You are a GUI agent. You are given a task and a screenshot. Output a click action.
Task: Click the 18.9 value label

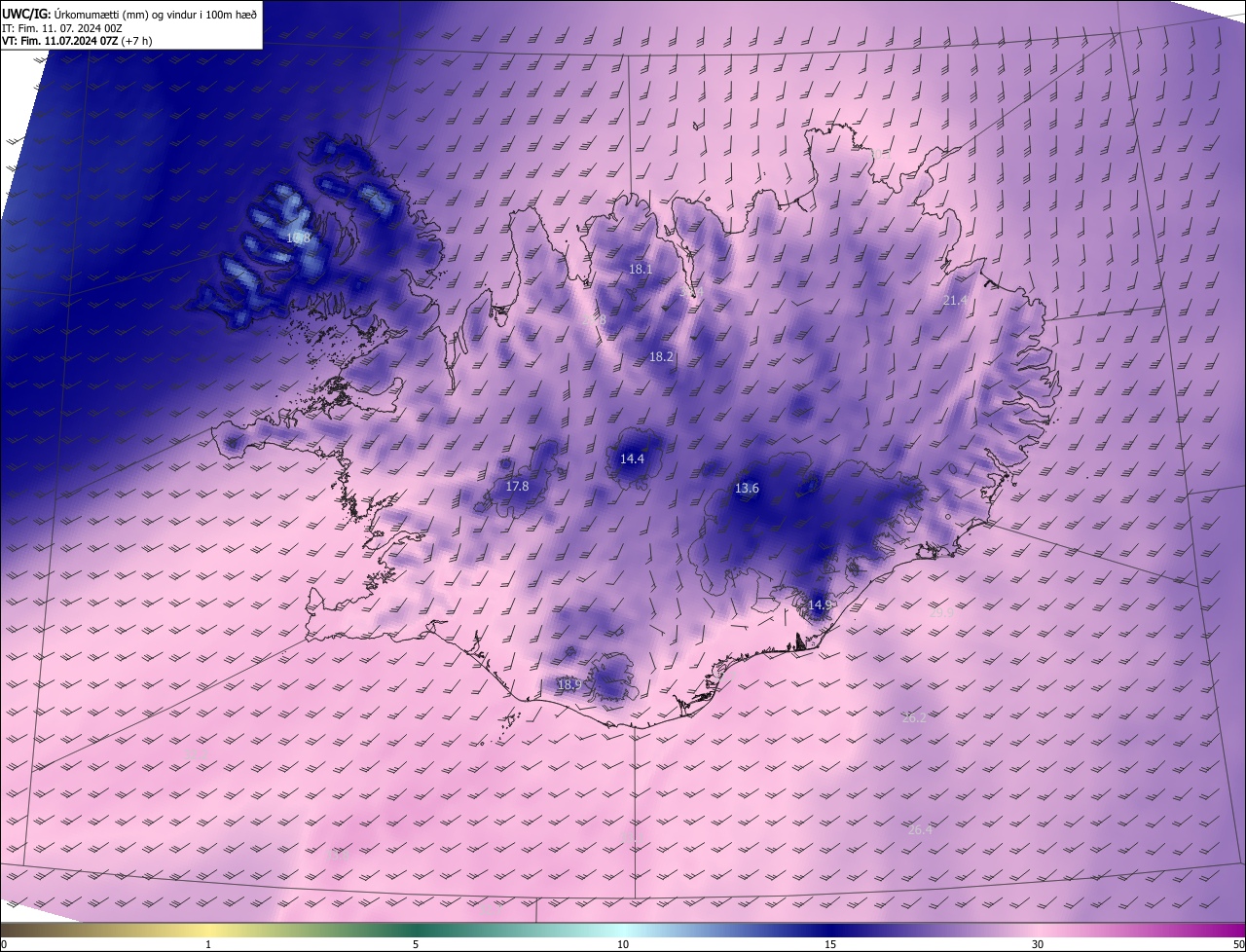point(569,684)
